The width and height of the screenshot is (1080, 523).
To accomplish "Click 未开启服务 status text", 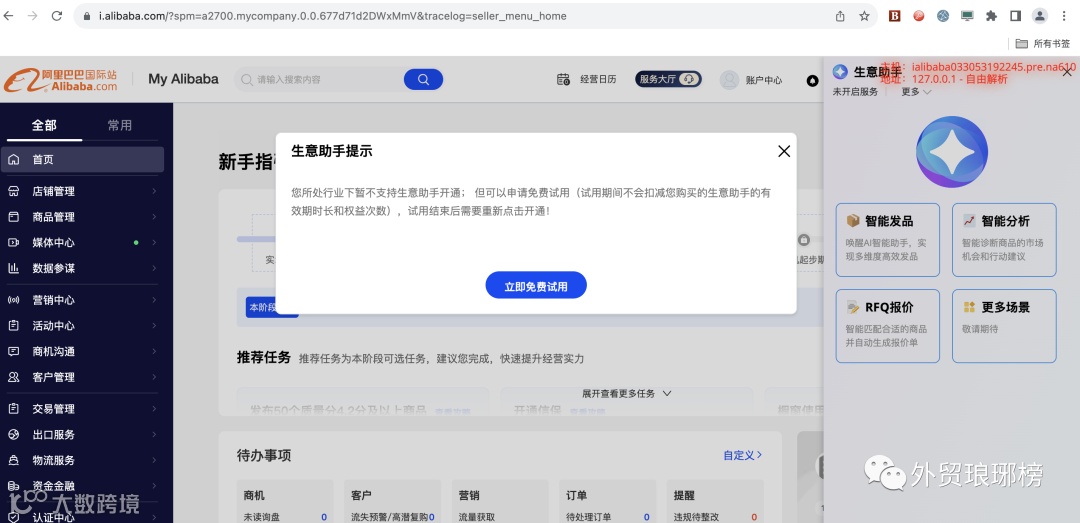I will point(855,92).
